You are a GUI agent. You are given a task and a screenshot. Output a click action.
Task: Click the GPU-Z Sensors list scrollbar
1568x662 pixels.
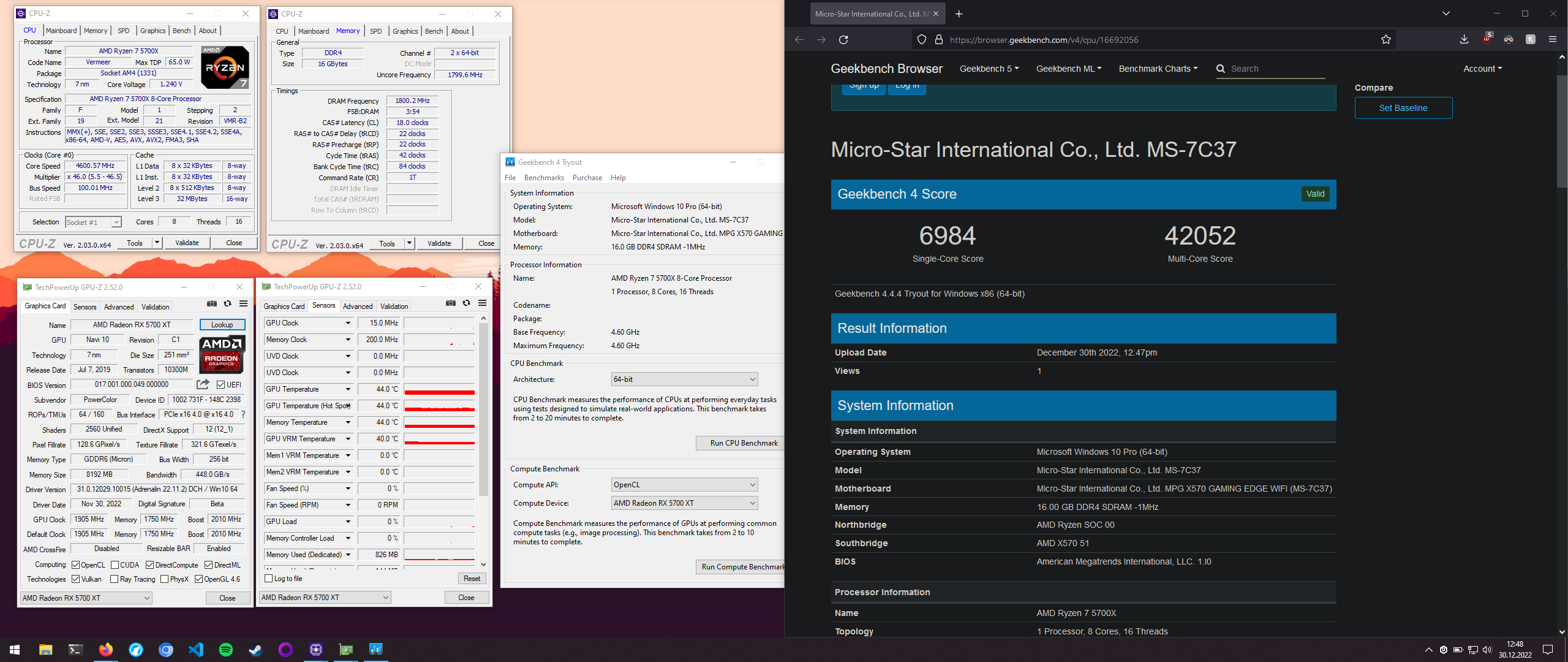click(x=483, y=411)
